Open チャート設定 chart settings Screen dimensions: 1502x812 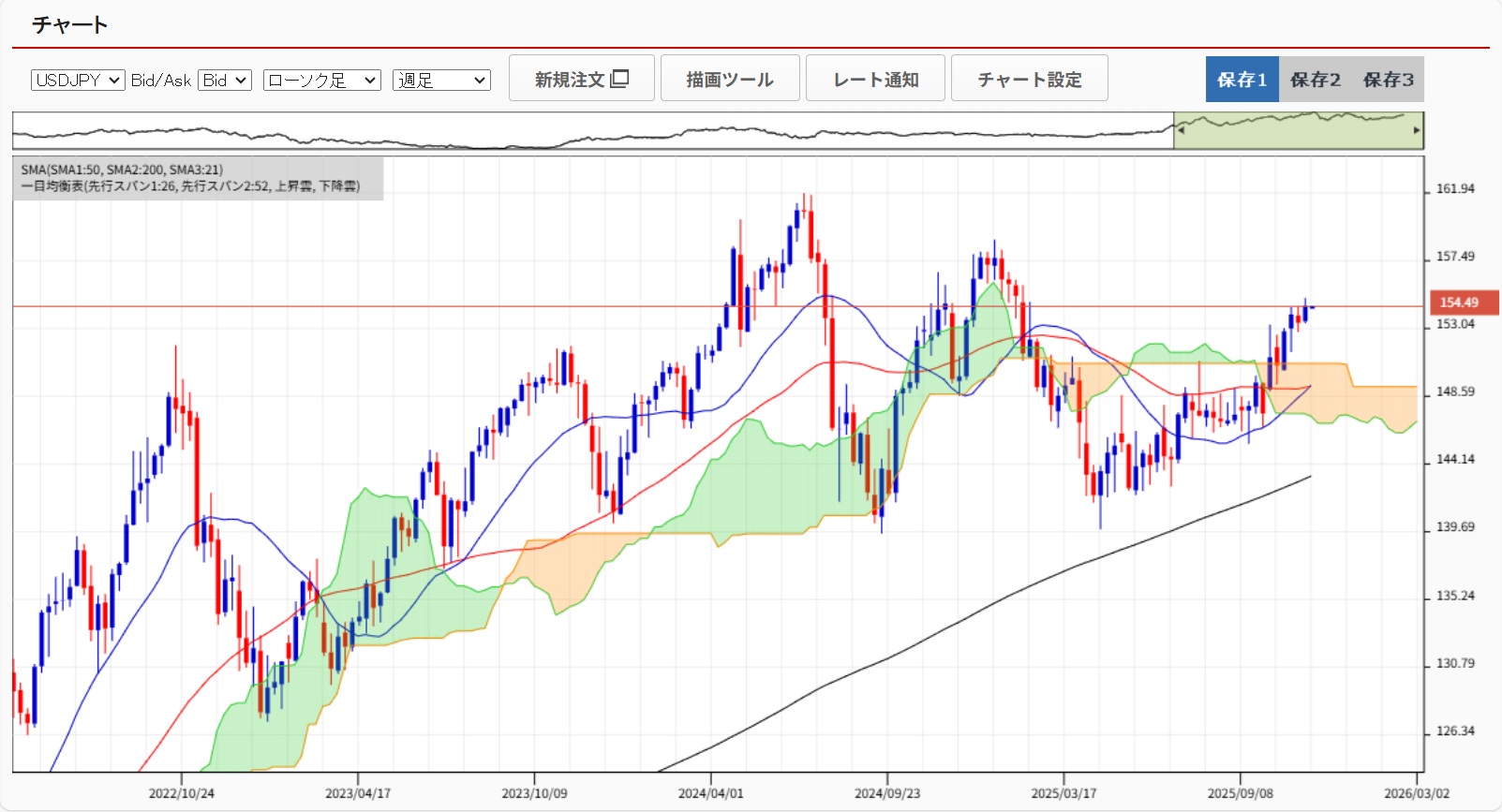(x=1029, y=79)
